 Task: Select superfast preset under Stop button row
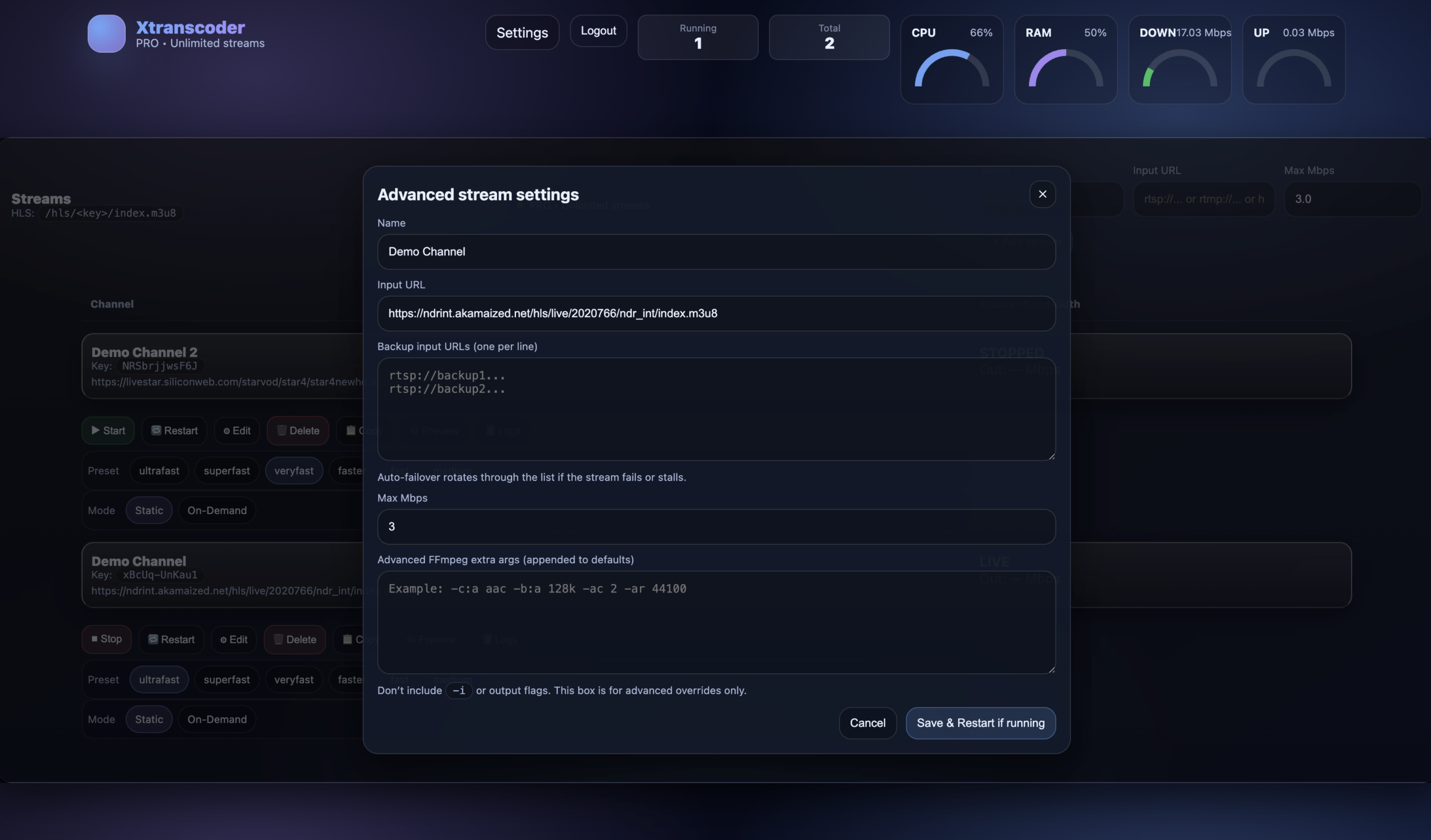click(226, 680)
